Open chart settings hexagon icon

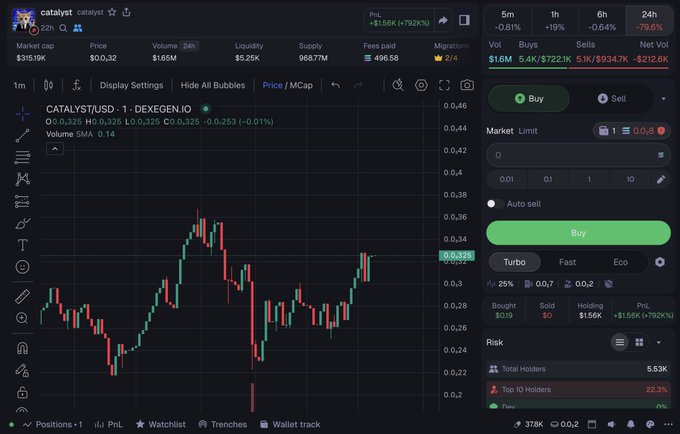coord(421,85)
